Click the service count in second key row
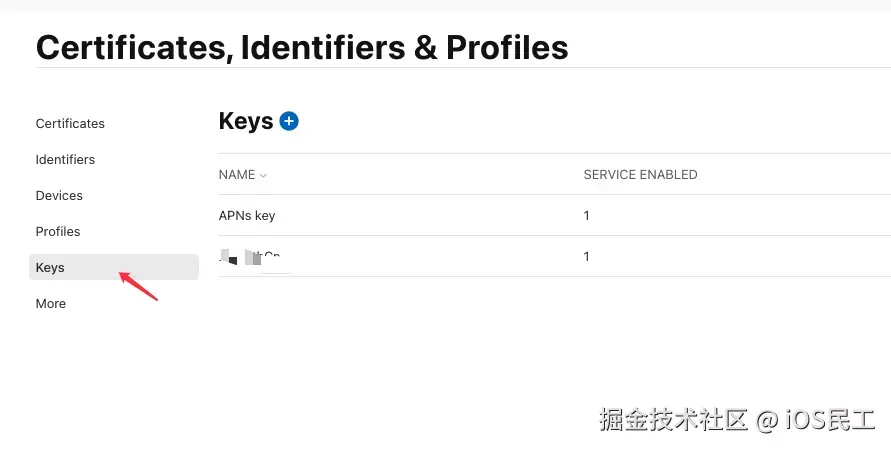This screenshot has height=449, width=891. click(x=587, y=256)
